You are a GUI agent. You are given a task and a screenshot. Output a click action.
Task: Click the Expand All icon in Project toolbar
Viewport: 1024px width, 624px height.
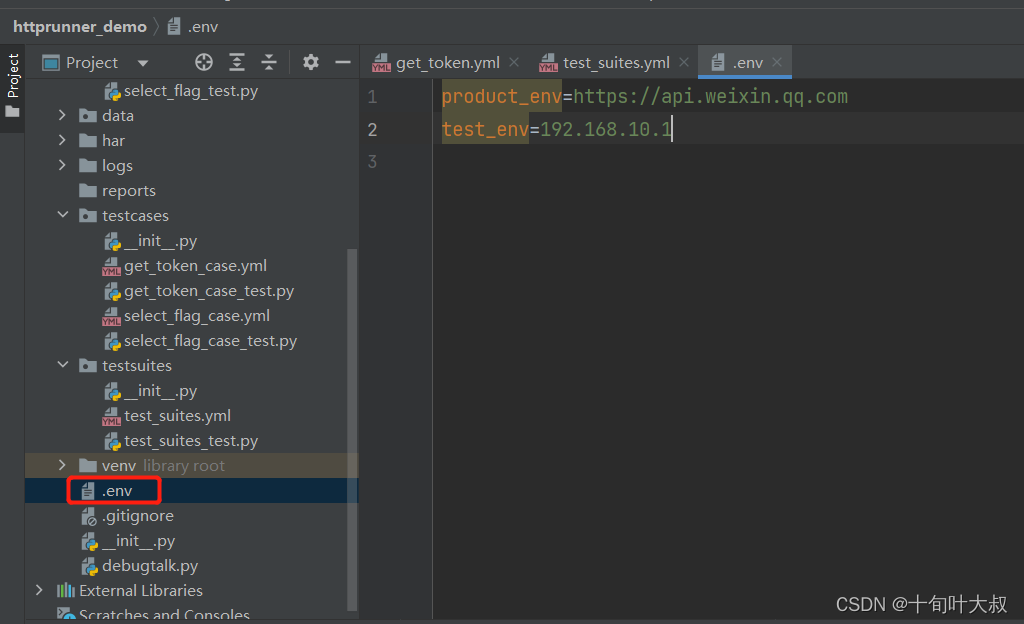(x=237, y=62)
